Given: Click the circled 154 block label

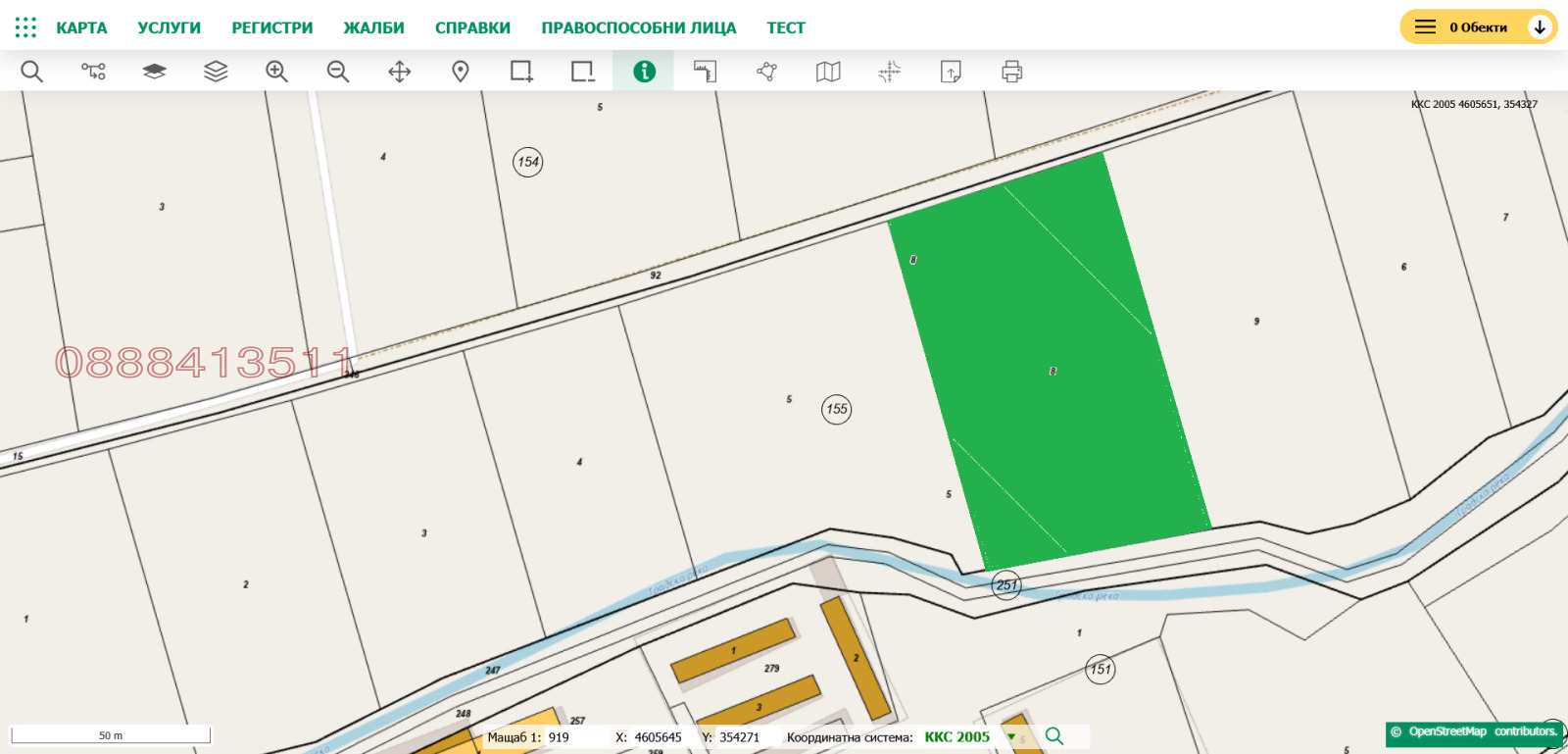Looking at the screenshot, I should pos(528,162).
